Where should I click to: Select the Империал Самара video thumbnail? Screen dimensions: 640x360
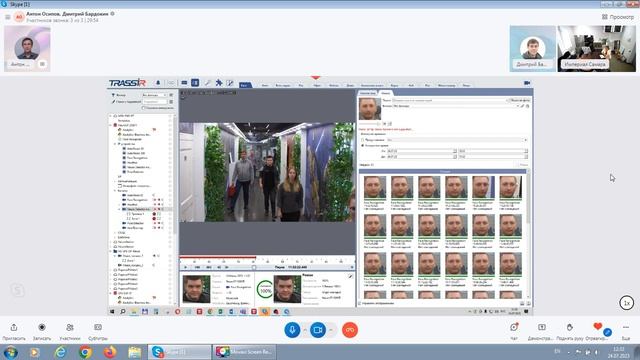[596, 49]
